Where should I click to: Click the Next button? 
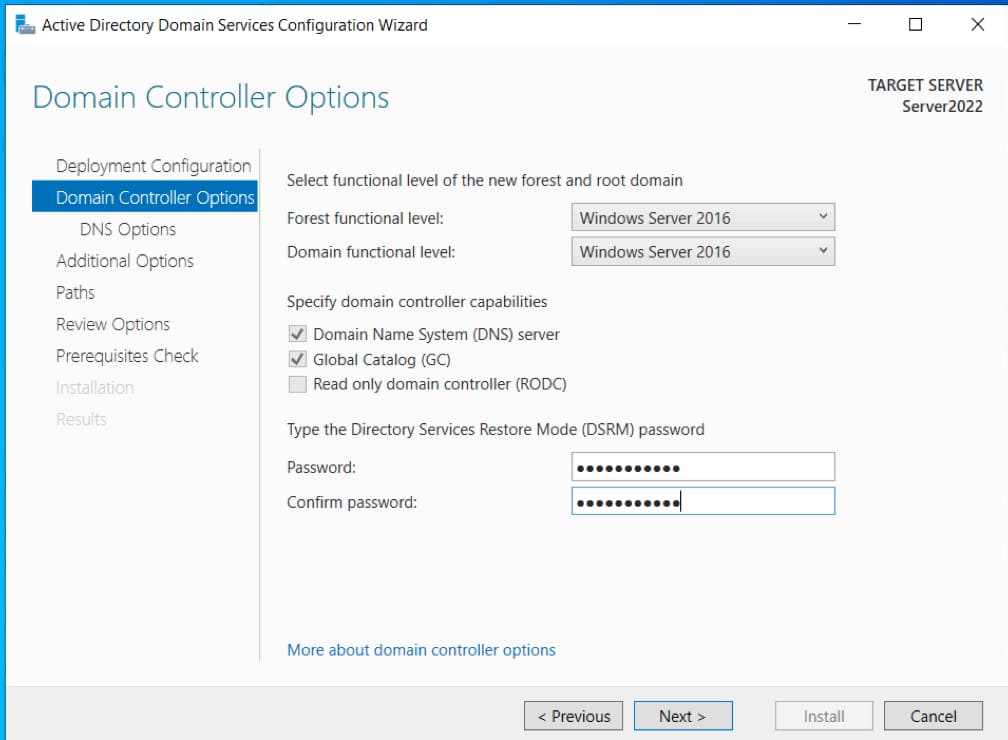(683, 716)
